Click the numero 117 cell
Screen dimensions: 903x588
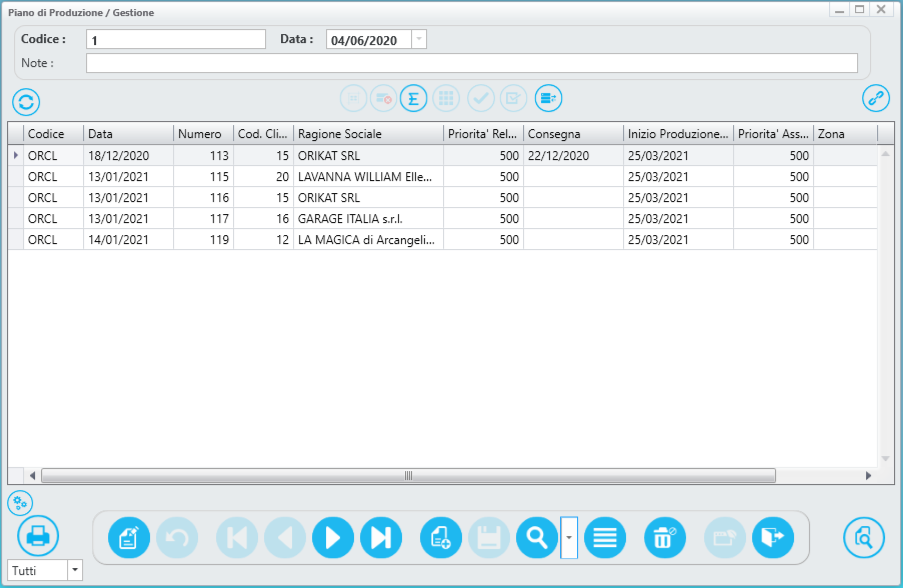click(x=203, y=219)
